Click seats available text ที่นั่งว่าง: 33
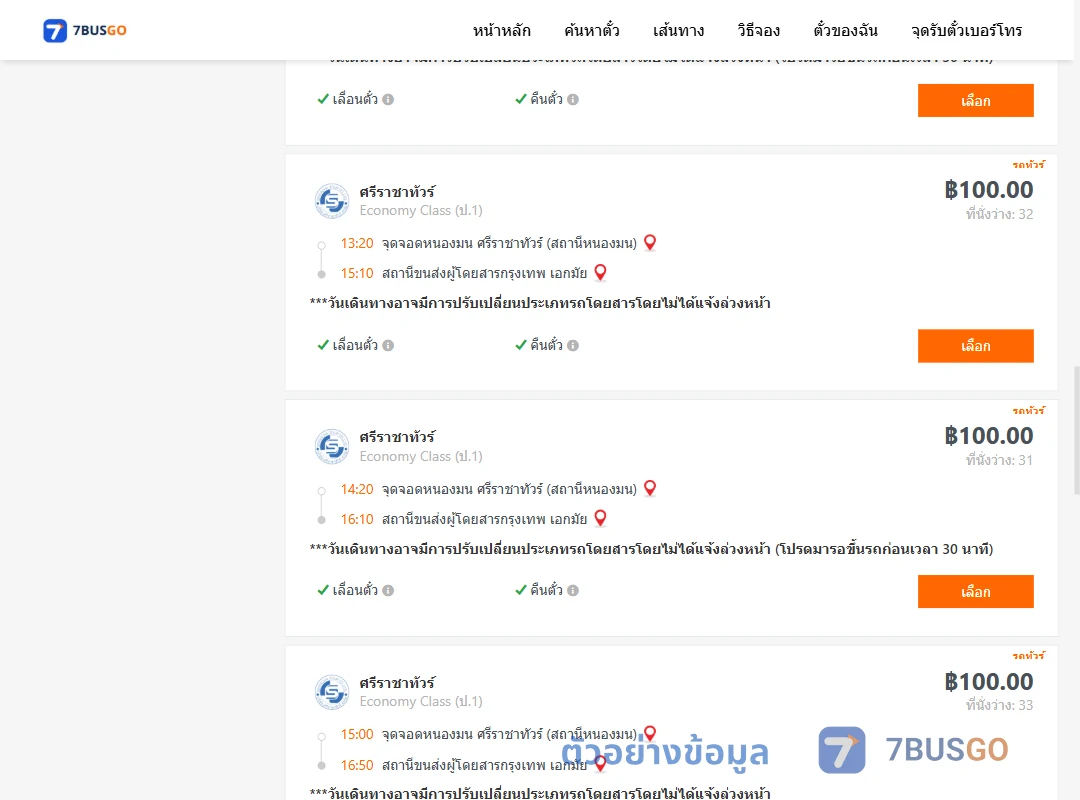This screenshot has height=800, width=1080. (999, 705)
